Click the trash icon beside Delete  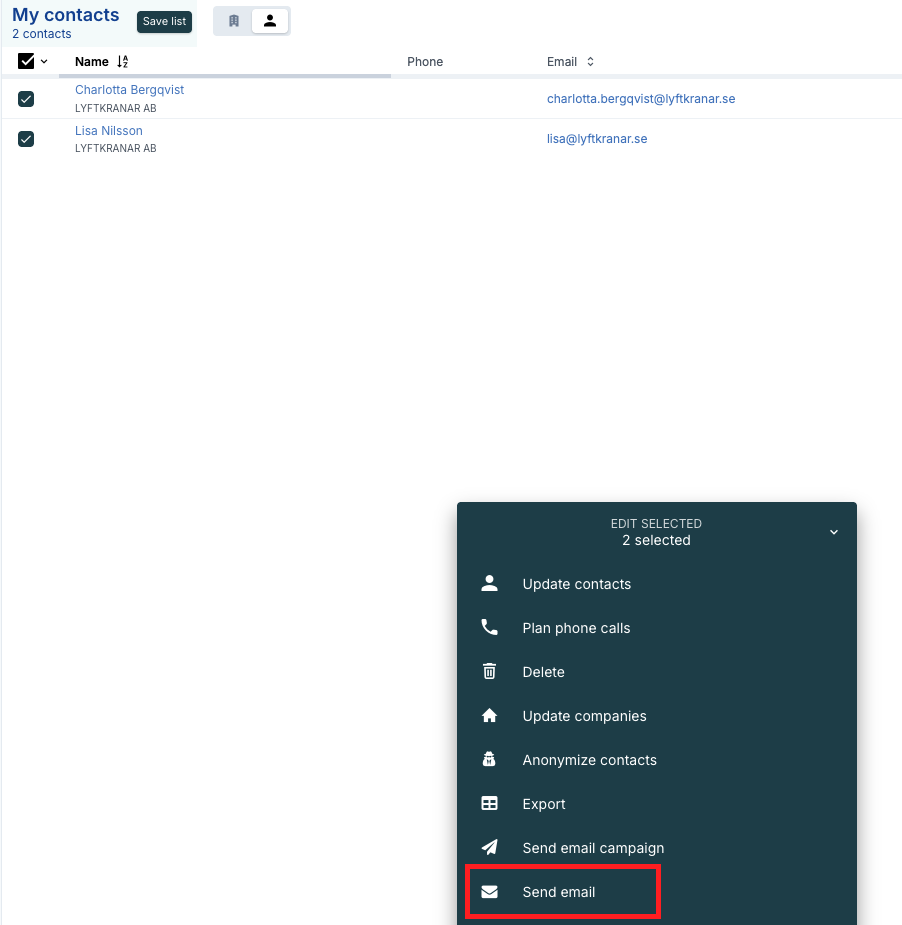click(x=489, y=671)
